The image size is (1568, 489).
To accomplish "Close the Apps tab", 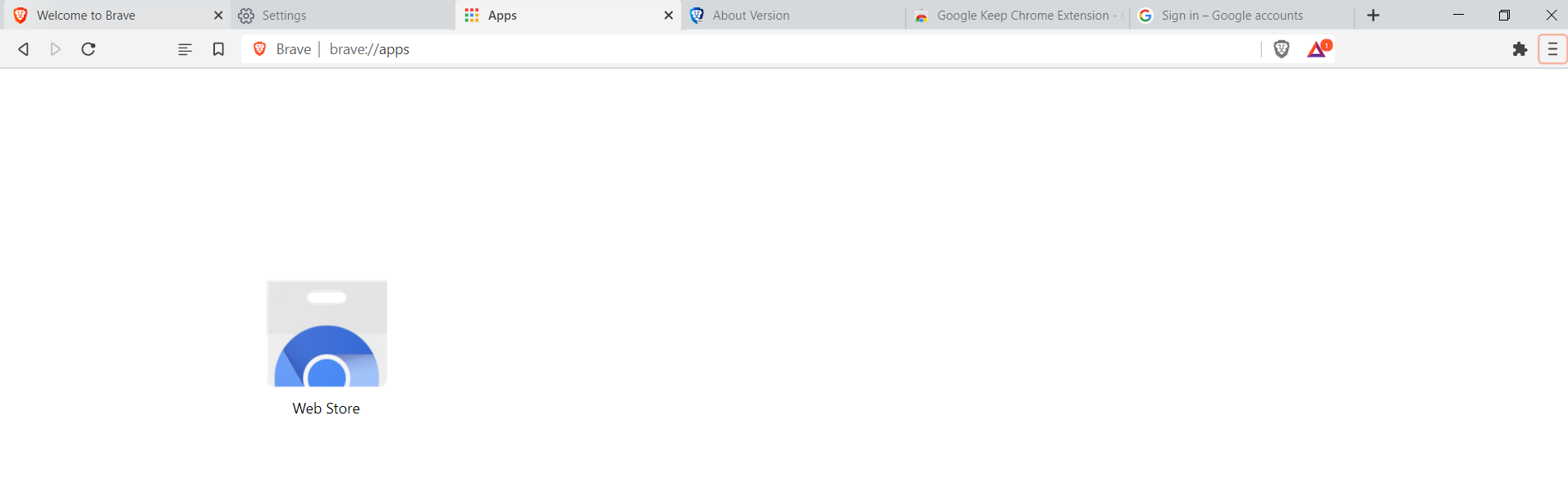I will (669, 16).
